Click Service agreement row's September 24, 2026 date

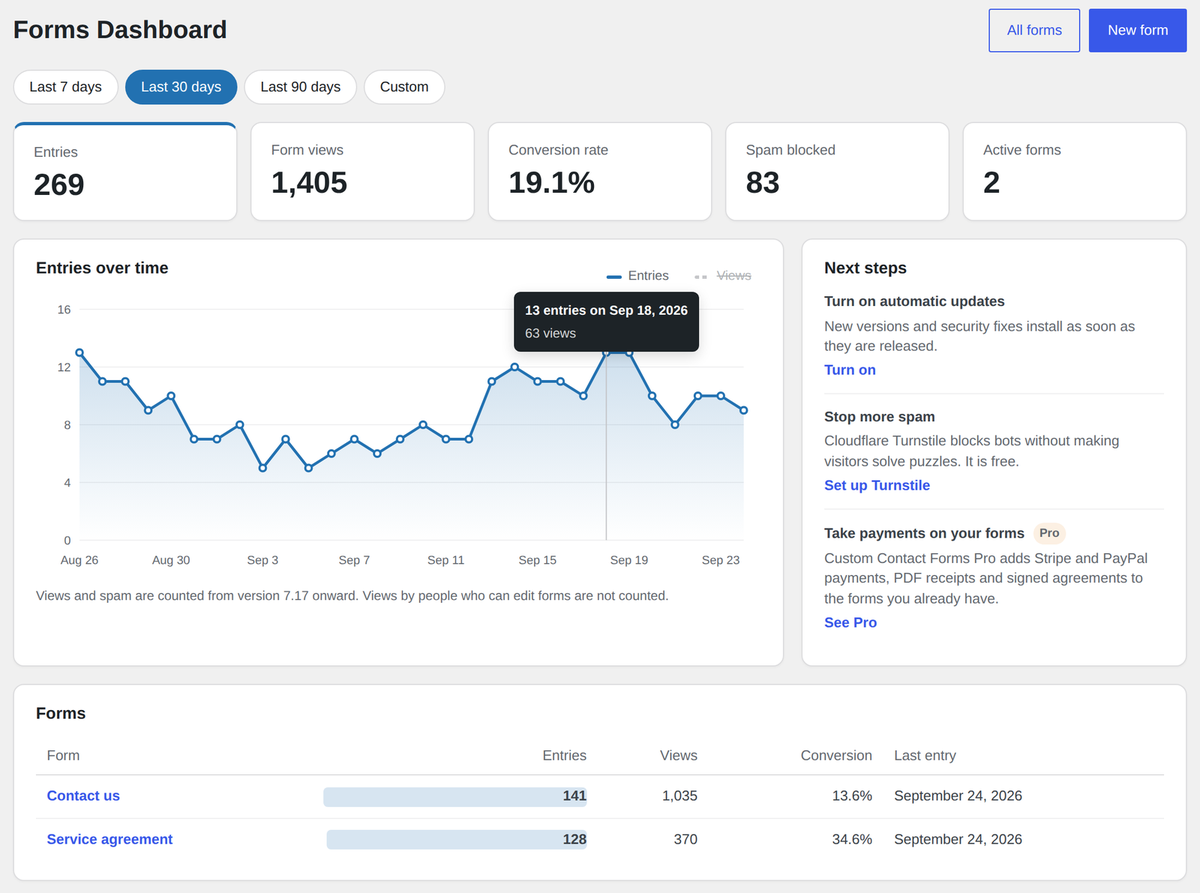coord(958,839)
